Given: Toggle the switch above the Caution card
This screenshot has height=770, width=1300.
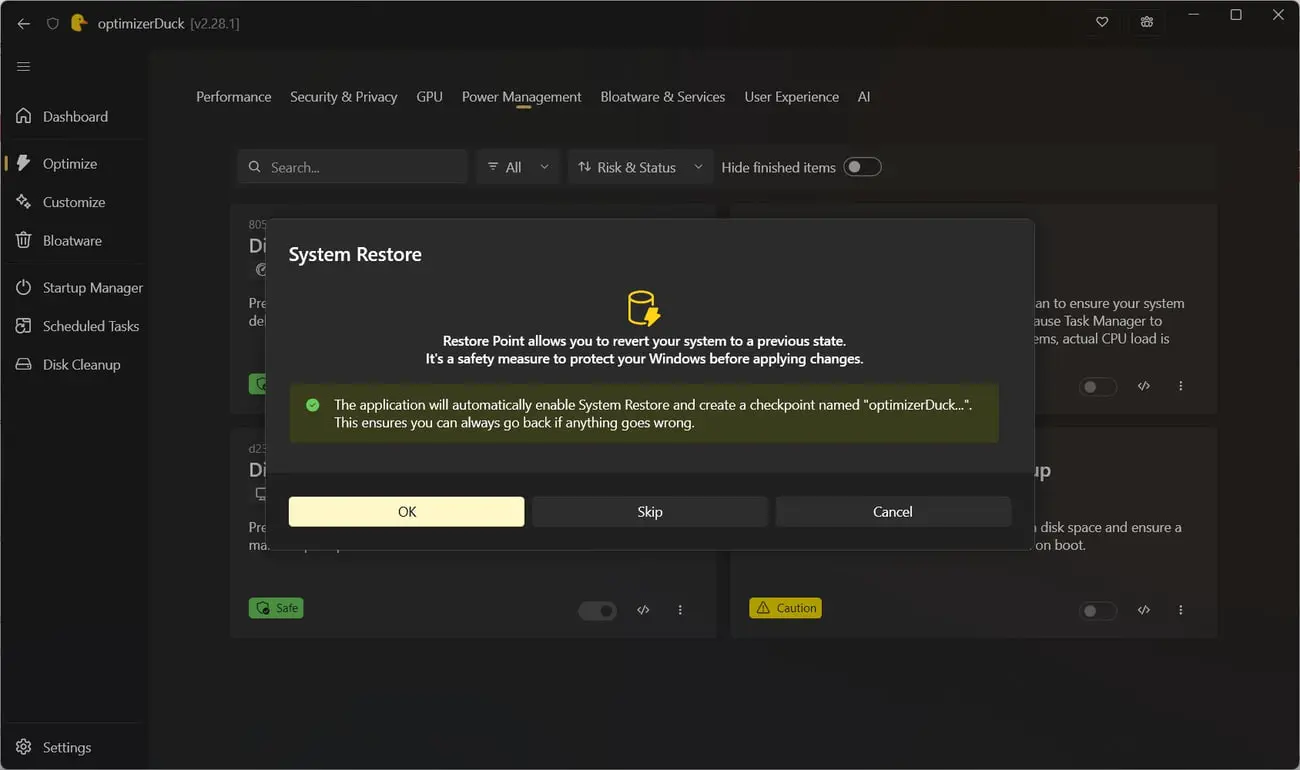Looking at the screenshot, I should click(x=1098, y=386).
